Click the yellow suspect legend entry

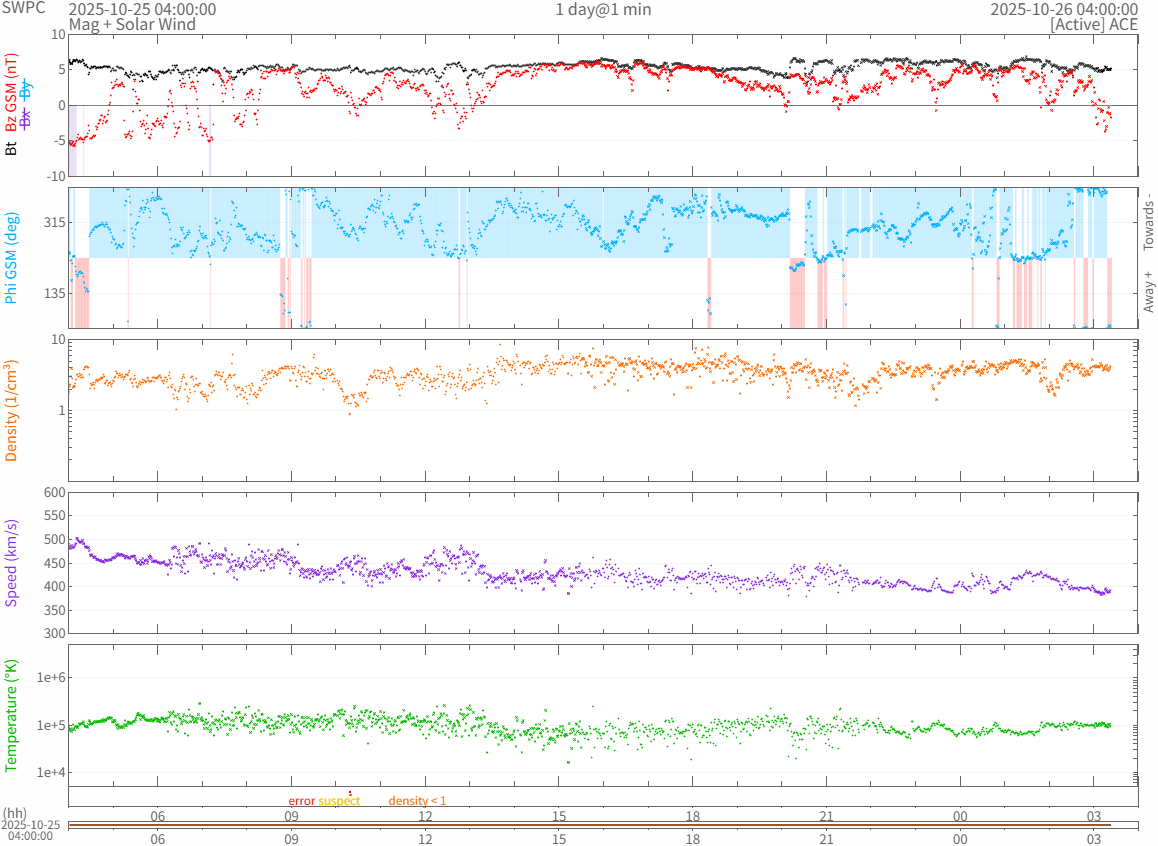pyautogui.click(x=339, y=801)
